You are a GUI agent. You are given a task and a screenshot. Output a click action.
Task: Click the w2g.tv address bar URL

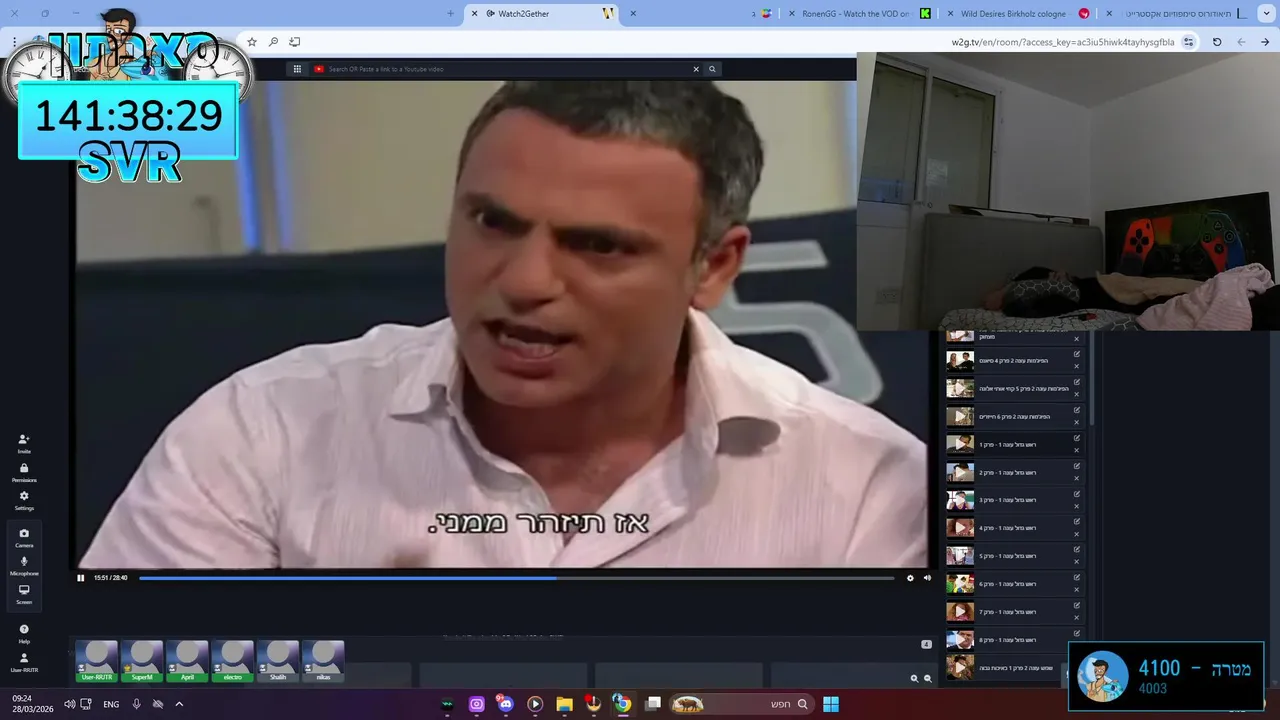pyautogui.click(x=1063, y=42)
